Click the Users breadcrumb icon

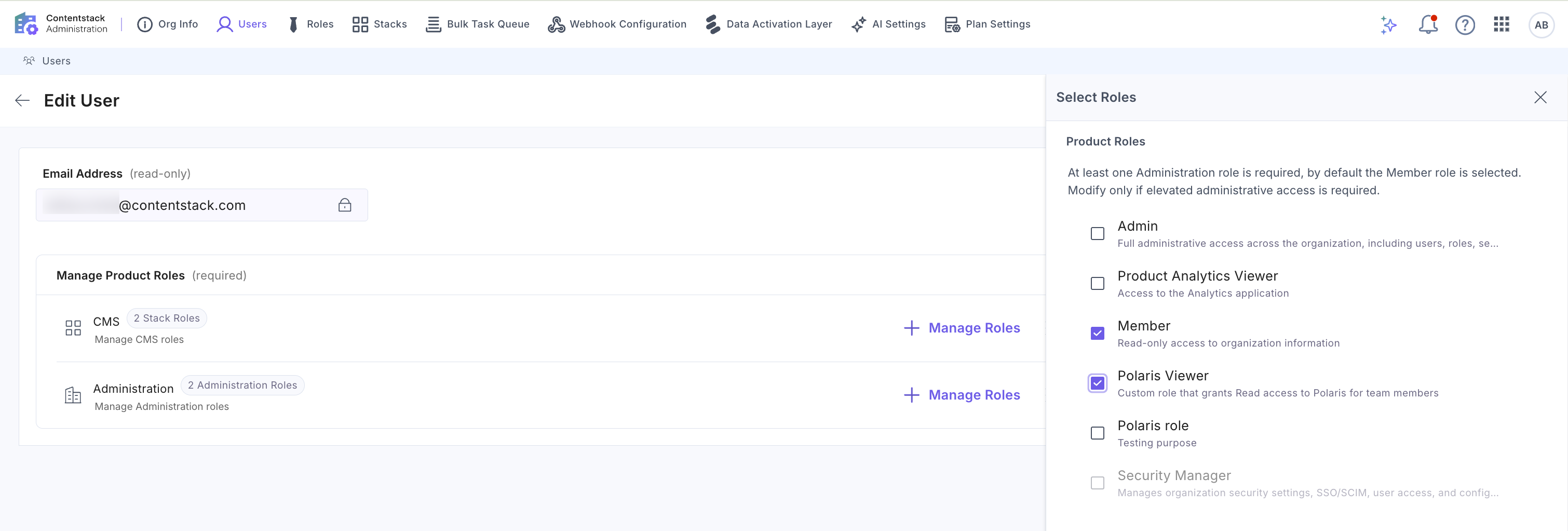[29, 61]
